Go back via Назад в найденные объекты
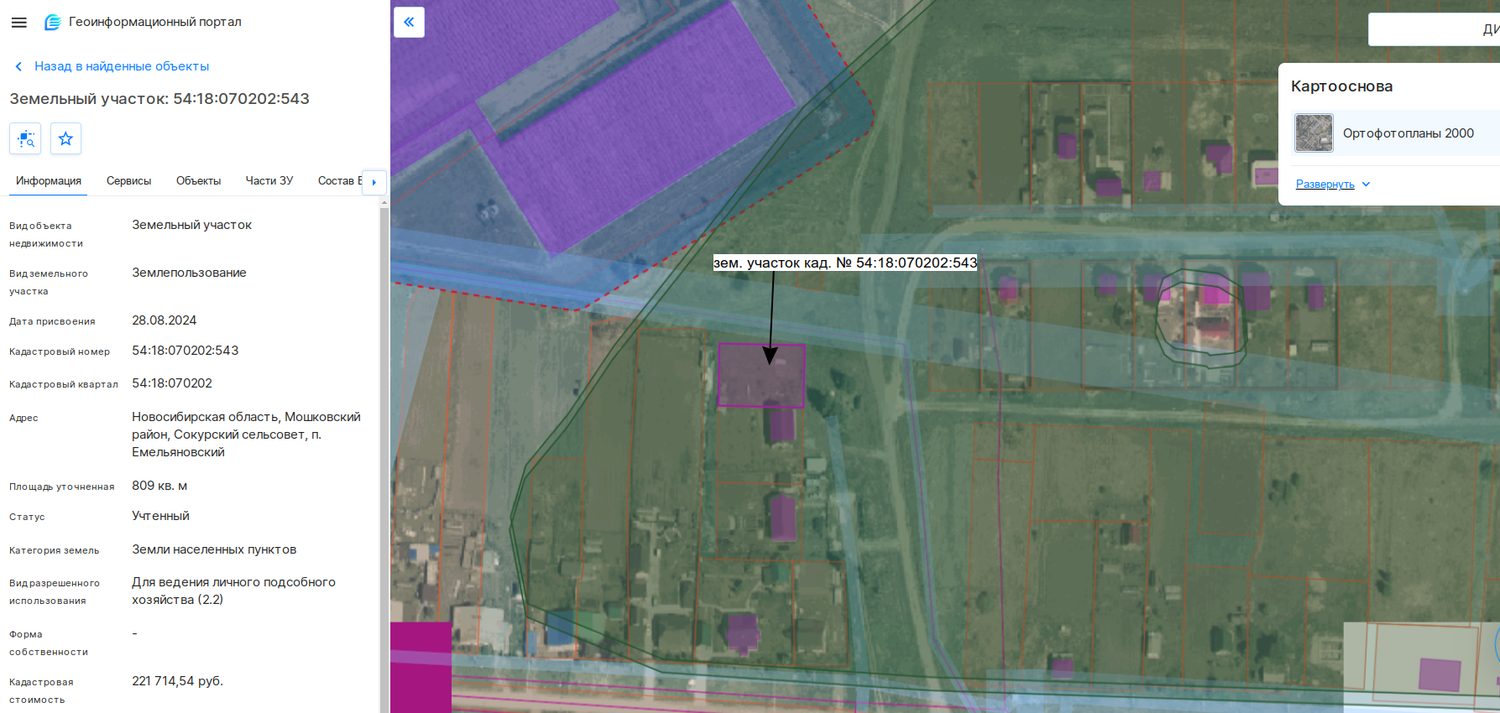 point(122,66)
